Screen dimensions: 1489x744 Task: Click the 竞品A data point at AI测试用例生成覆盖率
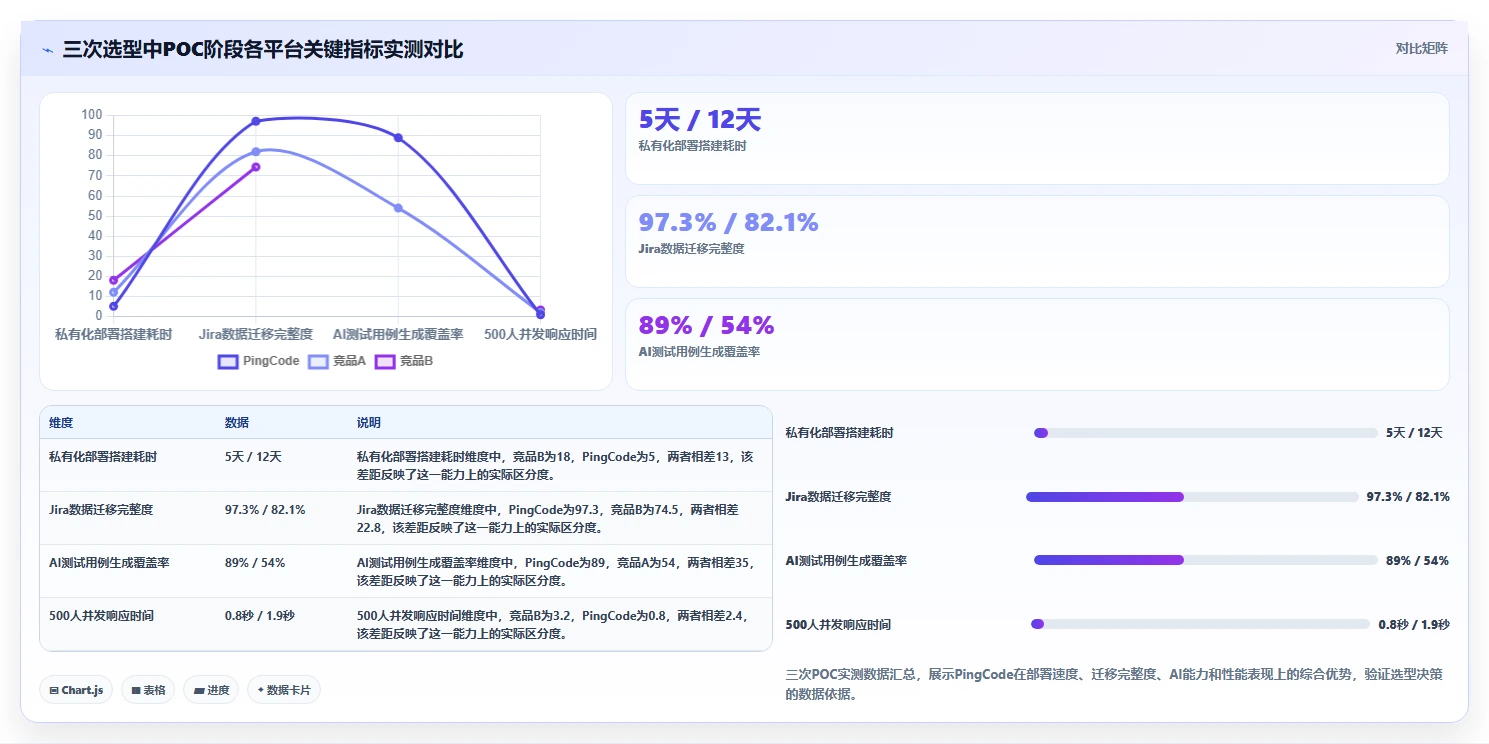tap(398, 208)
